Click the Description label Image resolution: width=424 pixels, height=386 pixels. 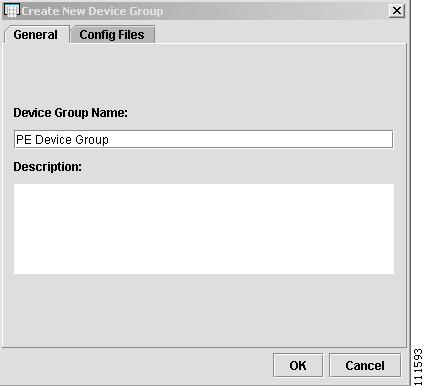pos(47,167)
